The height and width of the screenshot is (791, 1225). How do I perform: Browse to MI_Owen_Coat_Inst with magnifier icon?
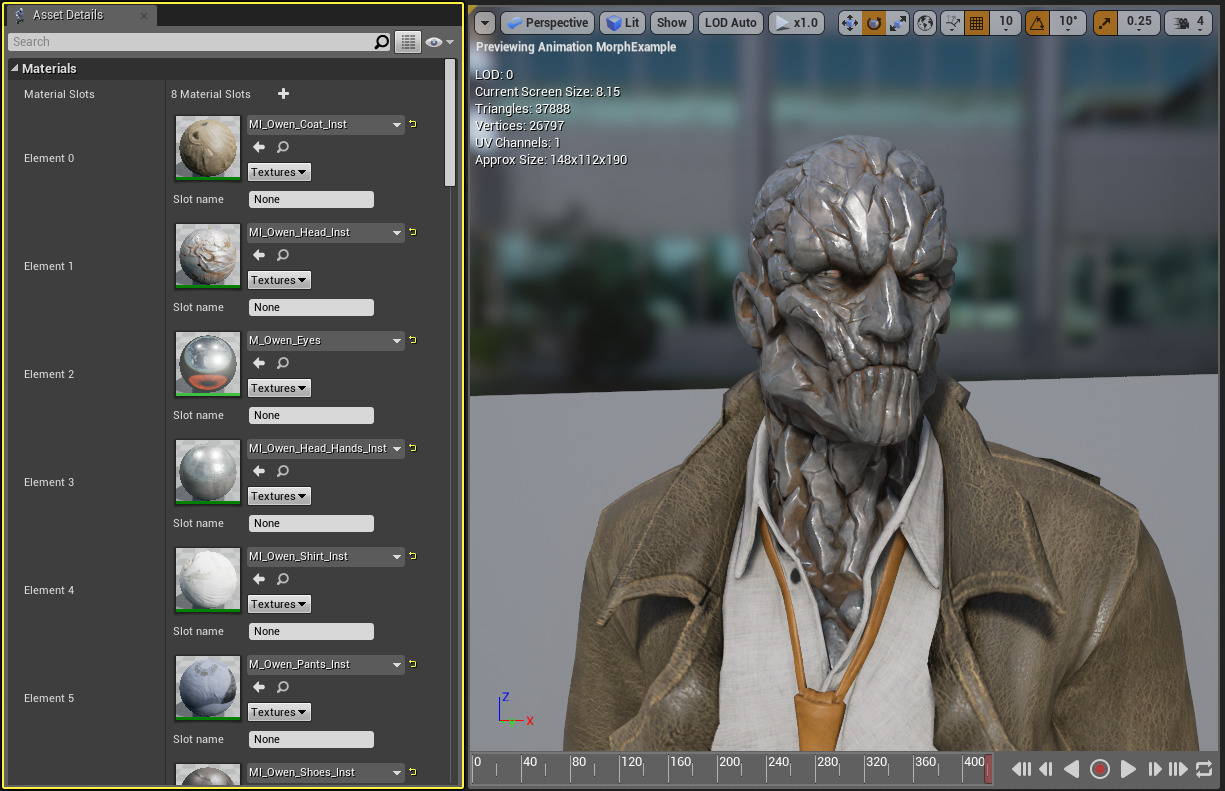click(x=283, y=147)
